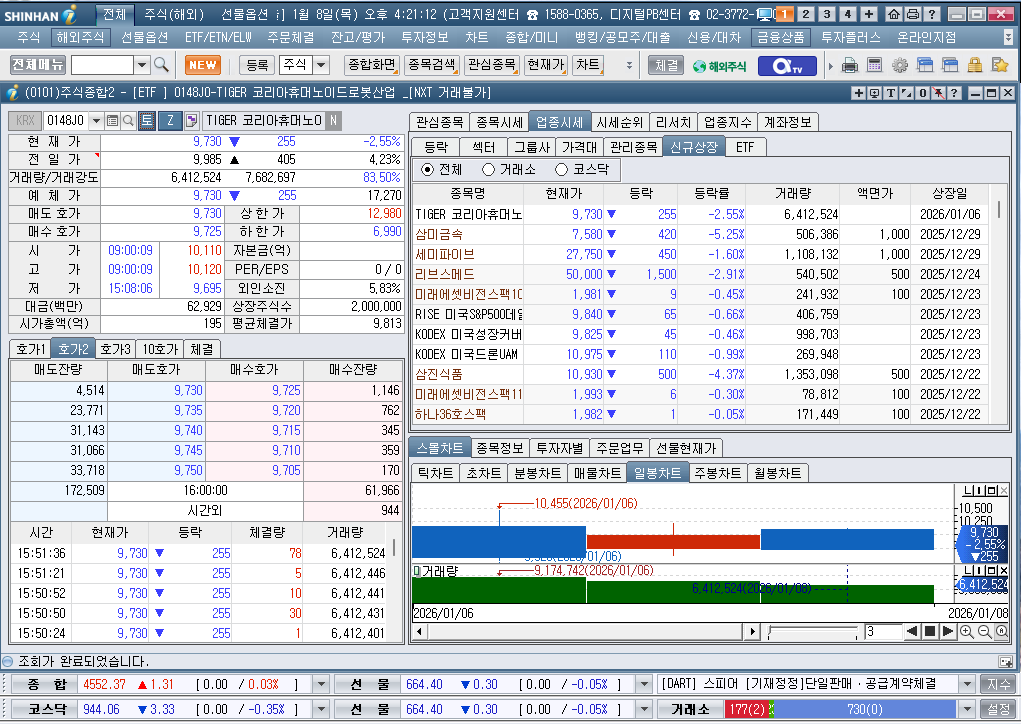Click chart play forward triangle
The height and width of the screenshot is (724, 1021).
tap(947, 631)
